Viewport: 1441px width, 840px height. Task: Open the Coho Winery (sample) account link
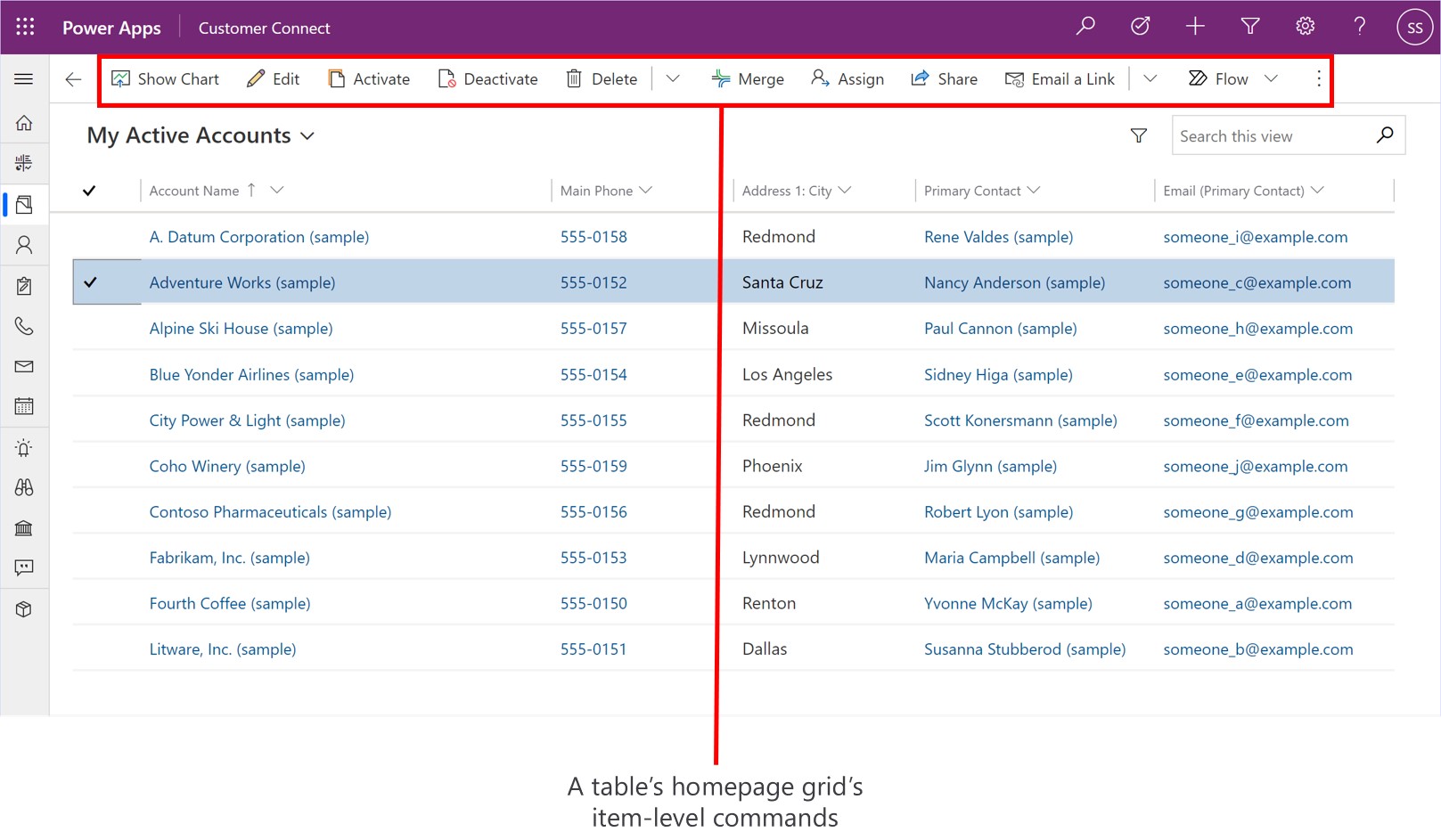pyautogui.click(x=227, y=467)
